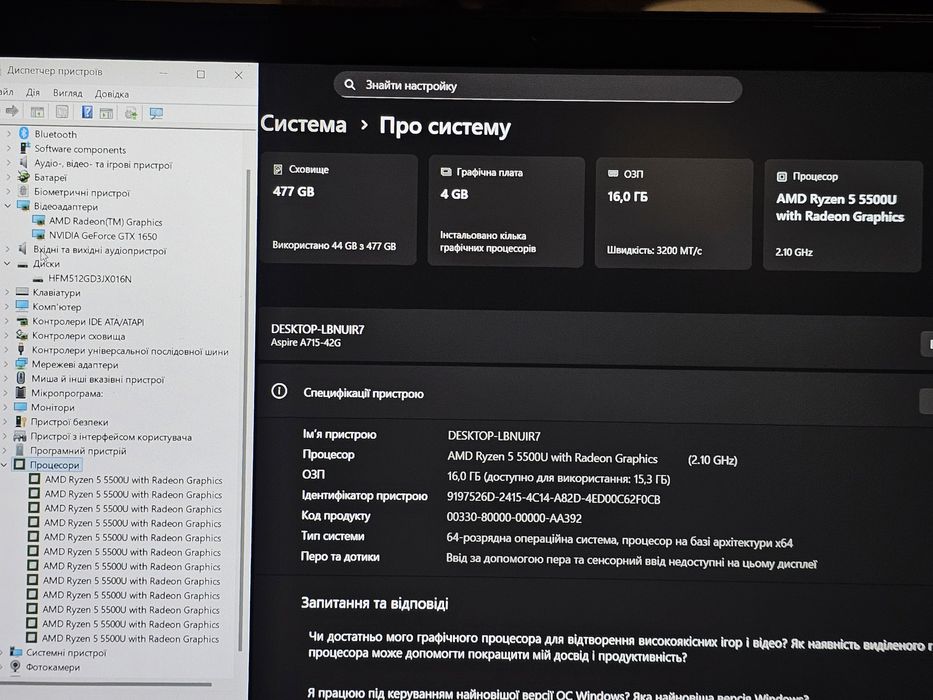Click the Графічна плата card icon
Image resolution: width=933 pixels, height=700 pixels.
446,172
